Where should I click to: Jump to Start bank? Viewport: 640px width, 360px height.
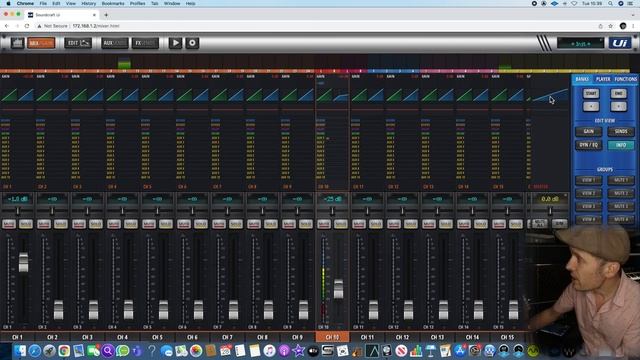tap(591, 93)
